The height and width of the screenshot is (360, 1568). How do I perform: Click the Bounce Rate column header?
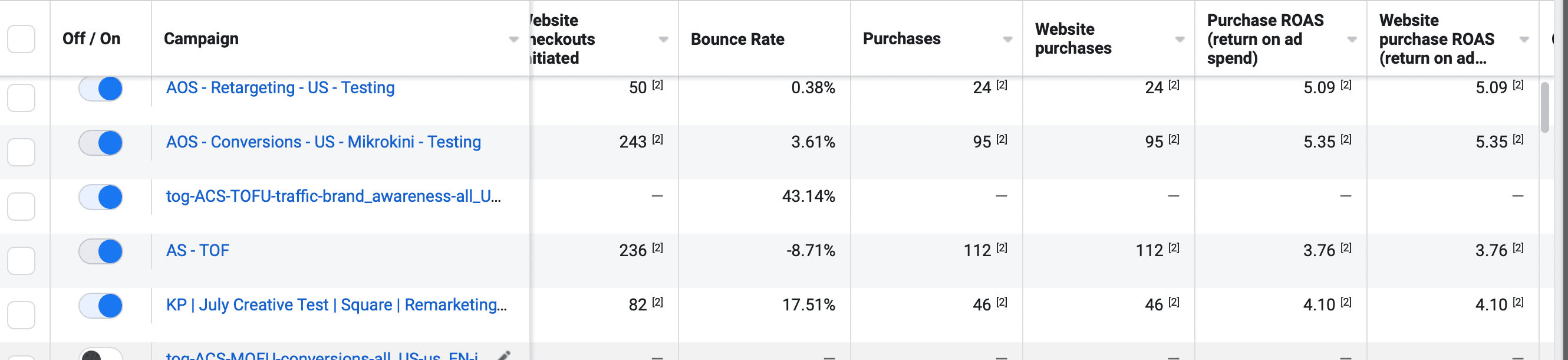[x=737, y=40]
